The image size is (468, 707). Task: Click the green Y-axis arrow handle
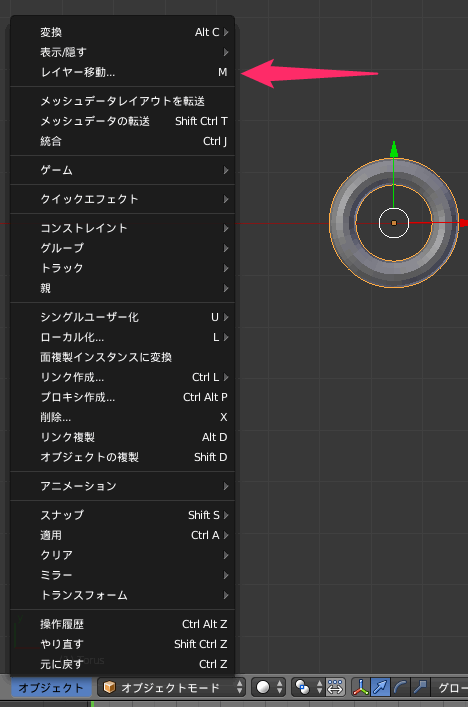tap(394, 150)
